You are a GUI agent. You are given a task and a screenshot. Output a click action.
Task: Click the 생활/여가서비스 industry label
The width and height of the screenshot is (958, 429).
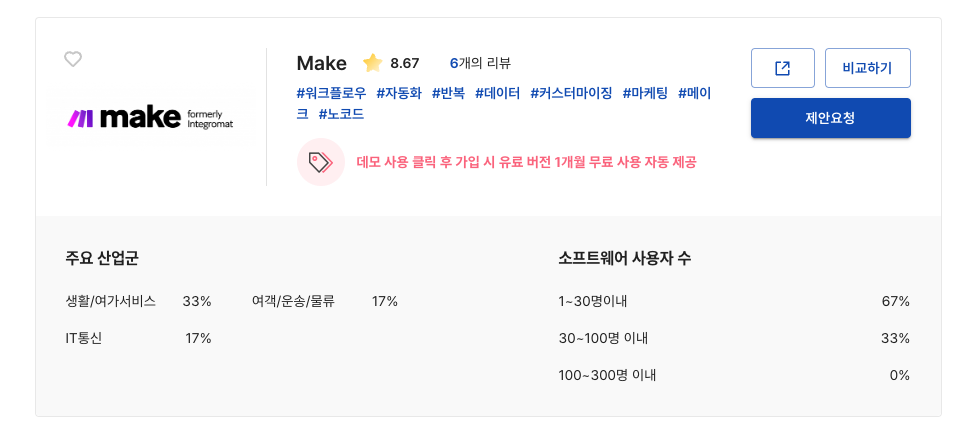coord(110,301)
